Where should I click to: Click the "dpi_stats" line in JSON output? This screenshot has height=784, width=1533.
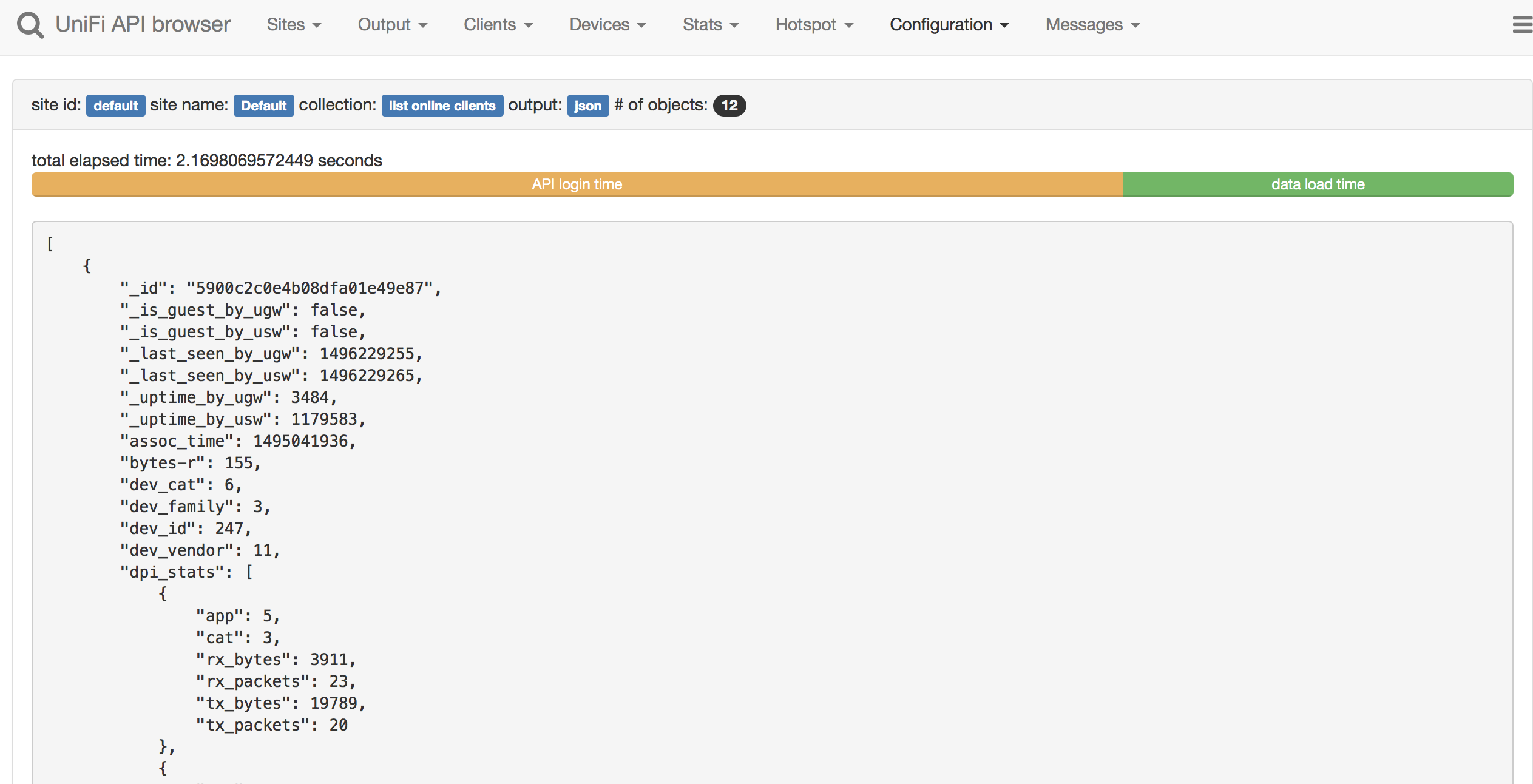(x=186, y=572)
